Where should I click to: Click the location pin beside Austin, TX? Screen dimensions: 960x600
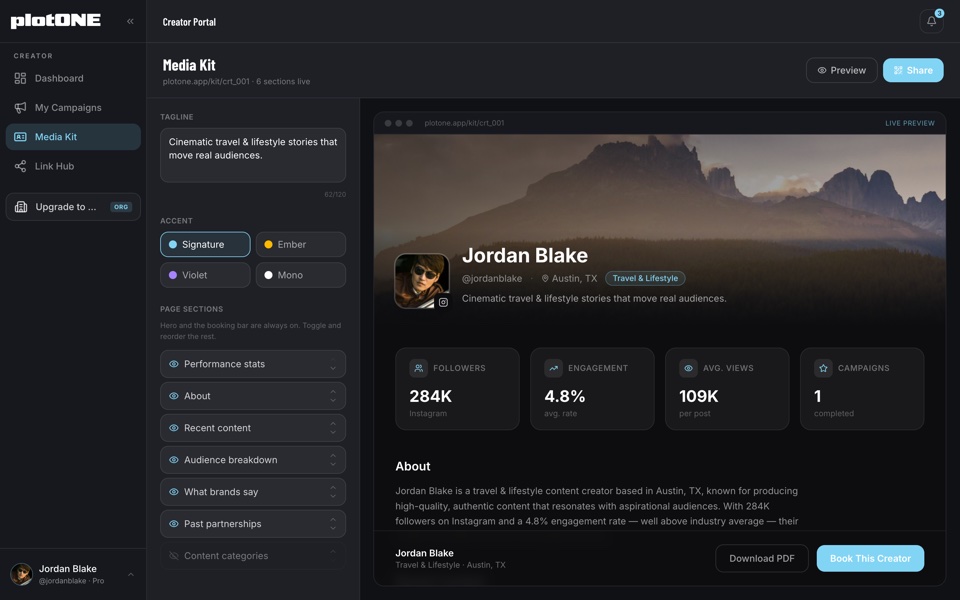545,279
